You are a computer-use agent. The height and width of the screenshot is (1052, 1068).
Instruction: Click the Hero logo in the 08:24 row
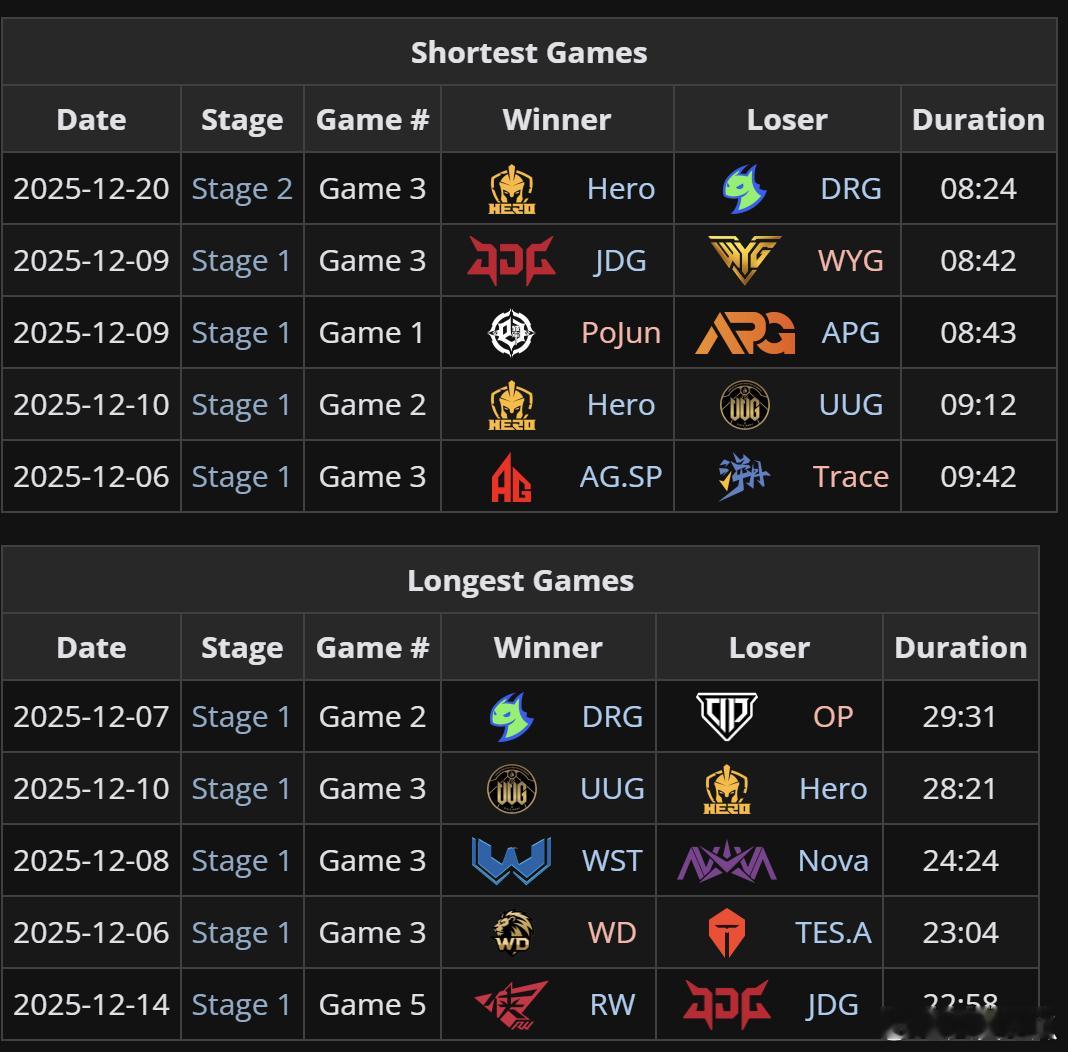511,189
